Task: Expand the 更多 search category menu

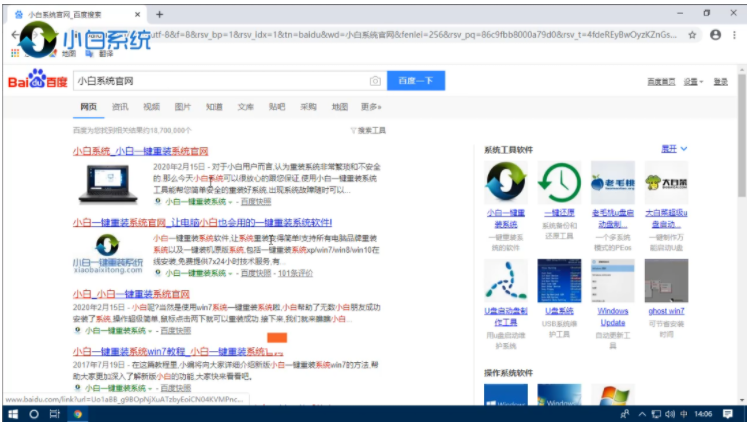Action: (371, 106)
